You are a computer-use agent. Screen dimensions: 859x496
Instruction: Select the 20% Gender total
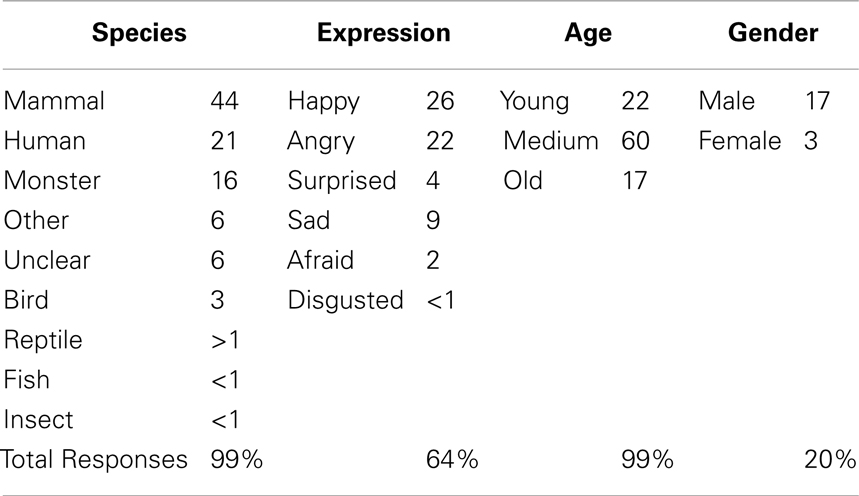pyautogui.click(x=830, y=459)
